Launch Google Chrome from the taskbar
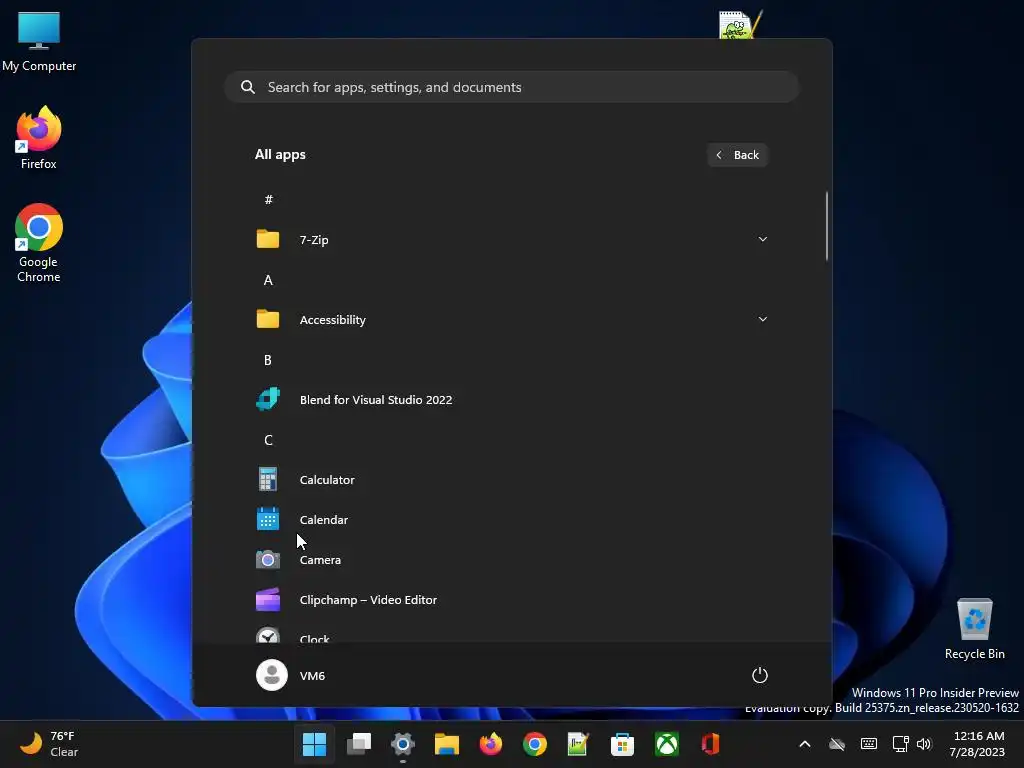 [x=535, y=744]
